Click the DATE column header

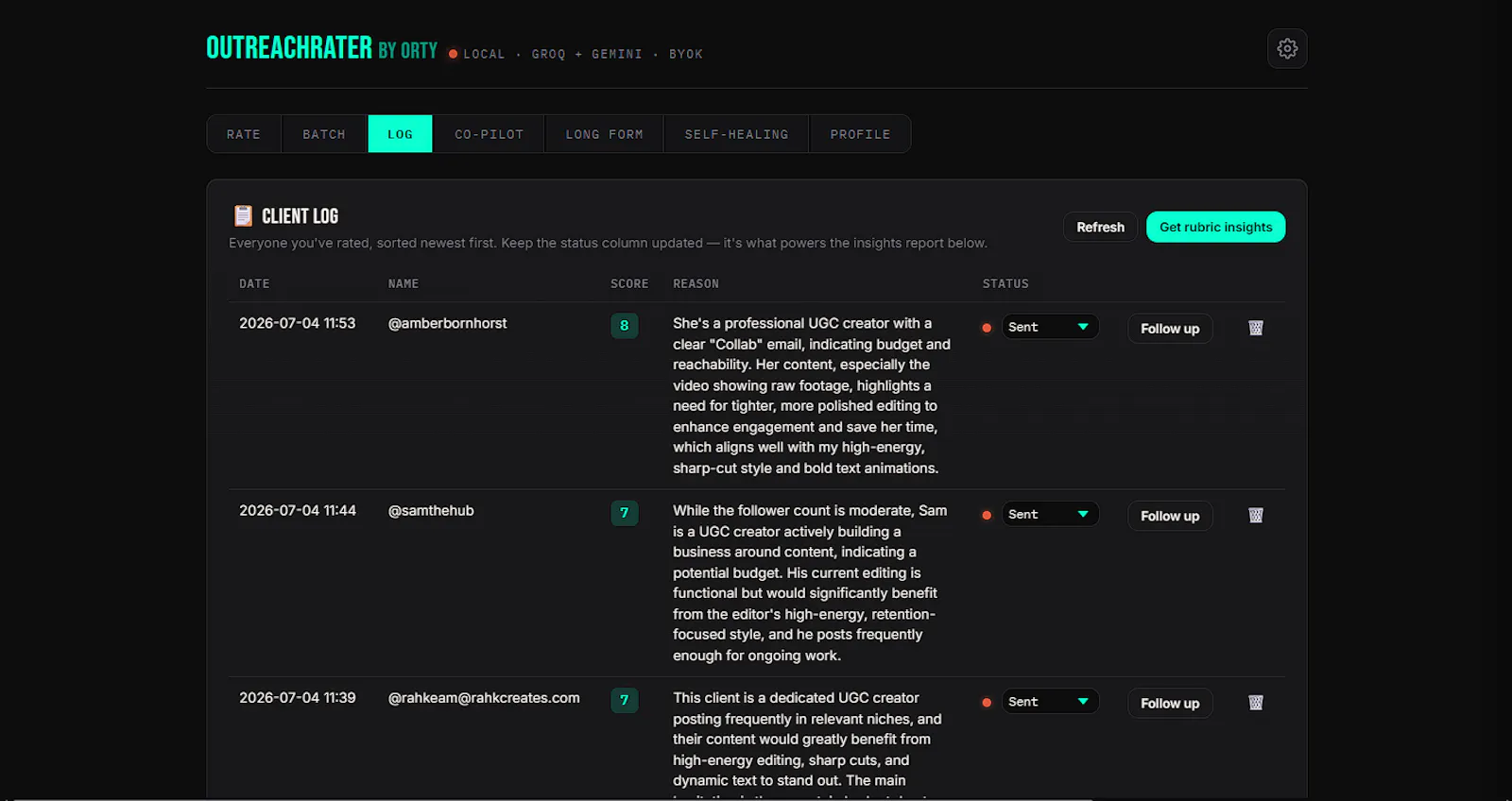pos(254,283)
